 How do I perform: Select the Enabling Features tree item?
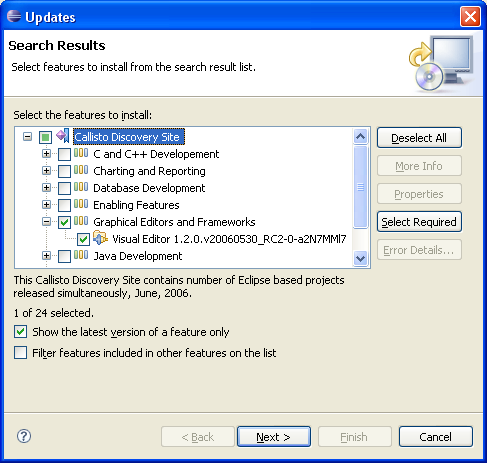click(136, 205)
